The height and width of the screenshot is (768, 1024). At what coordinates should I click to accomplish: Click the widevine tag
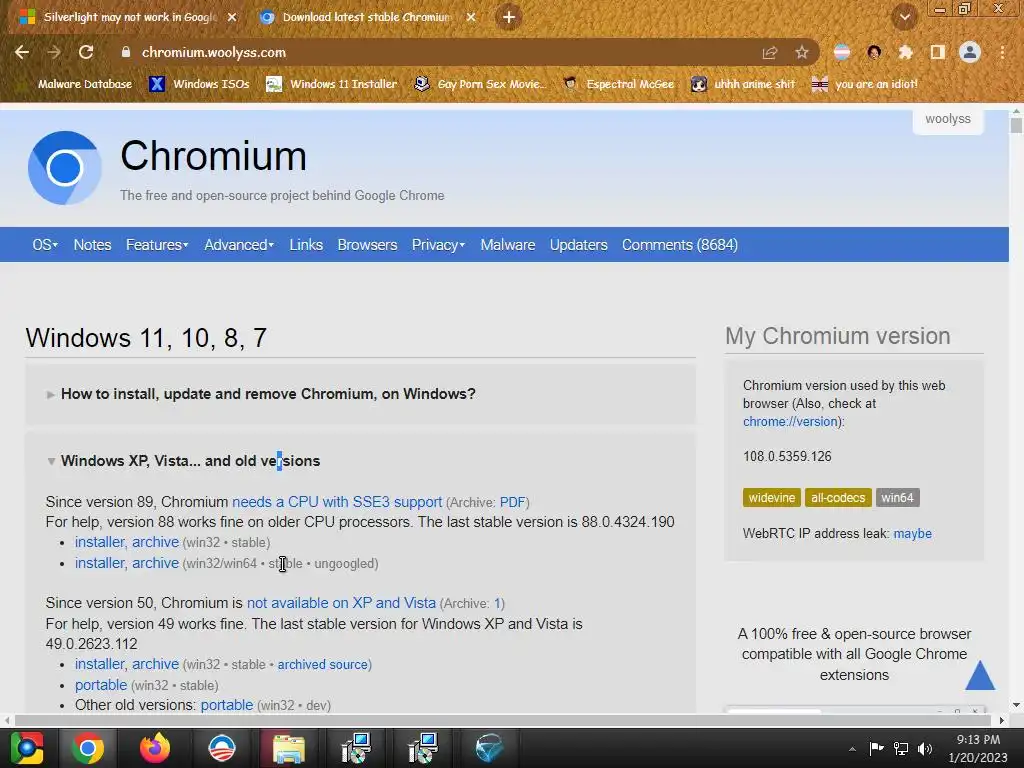point(771,498)
